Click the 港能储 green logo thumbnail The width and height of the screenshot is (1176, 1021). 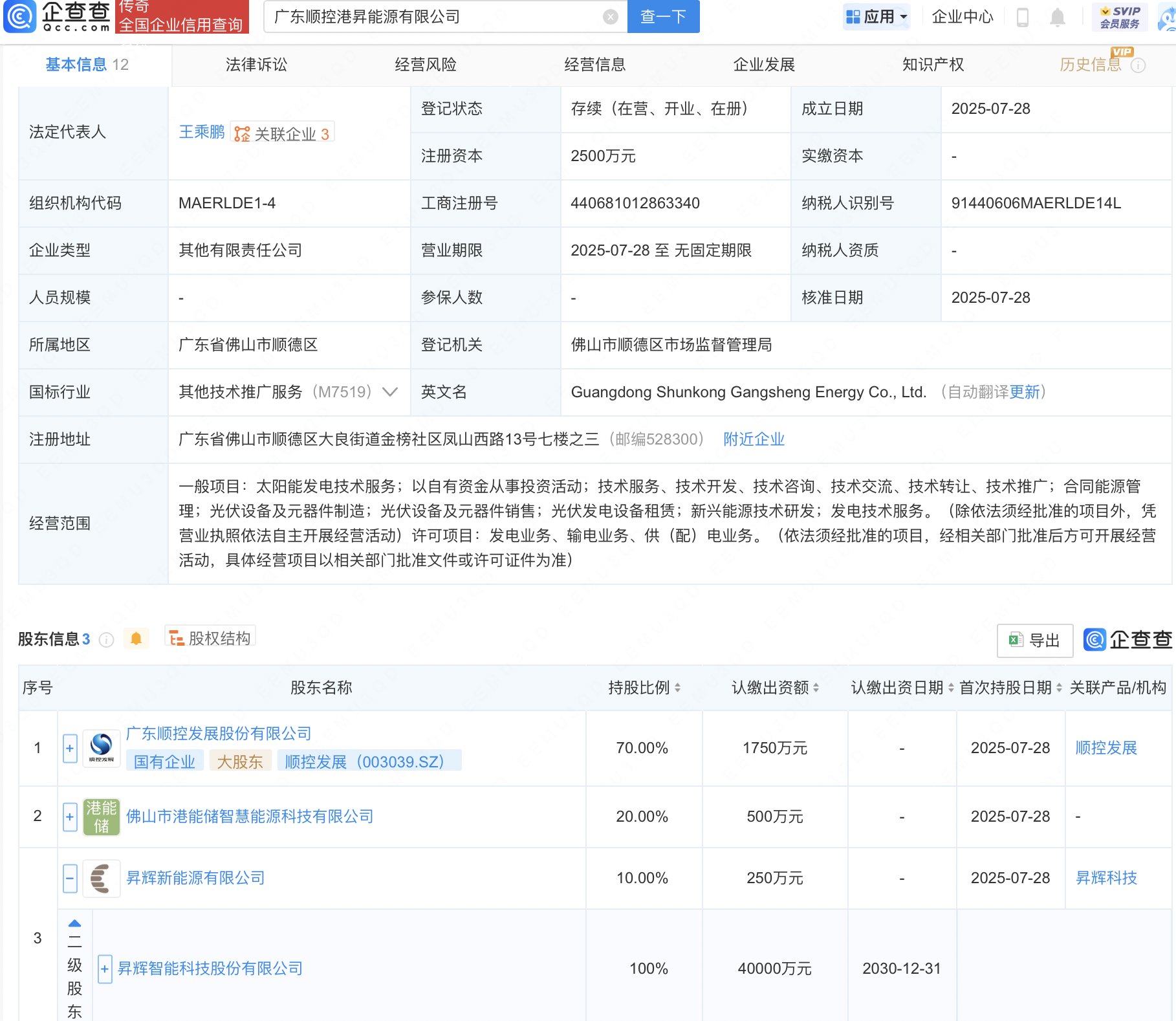pyautogui.click(x=102, y=817)
